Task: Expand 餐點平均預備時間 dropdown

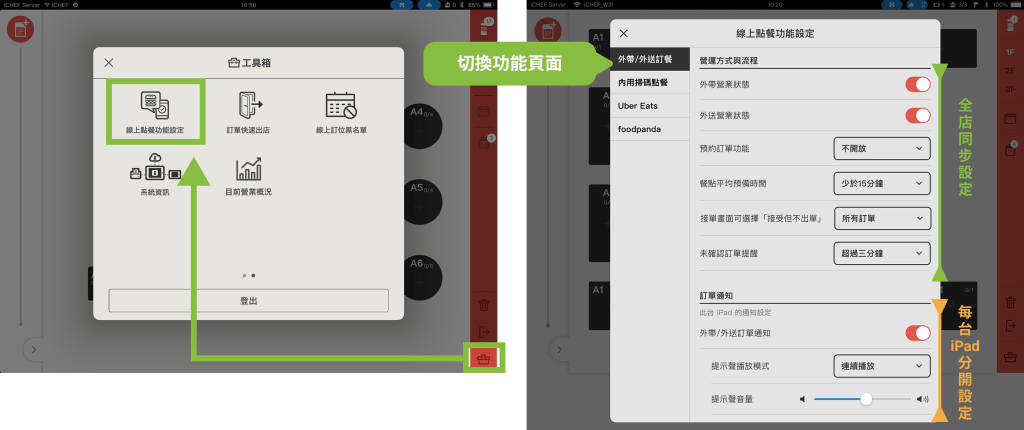Action: click(881, 184)
